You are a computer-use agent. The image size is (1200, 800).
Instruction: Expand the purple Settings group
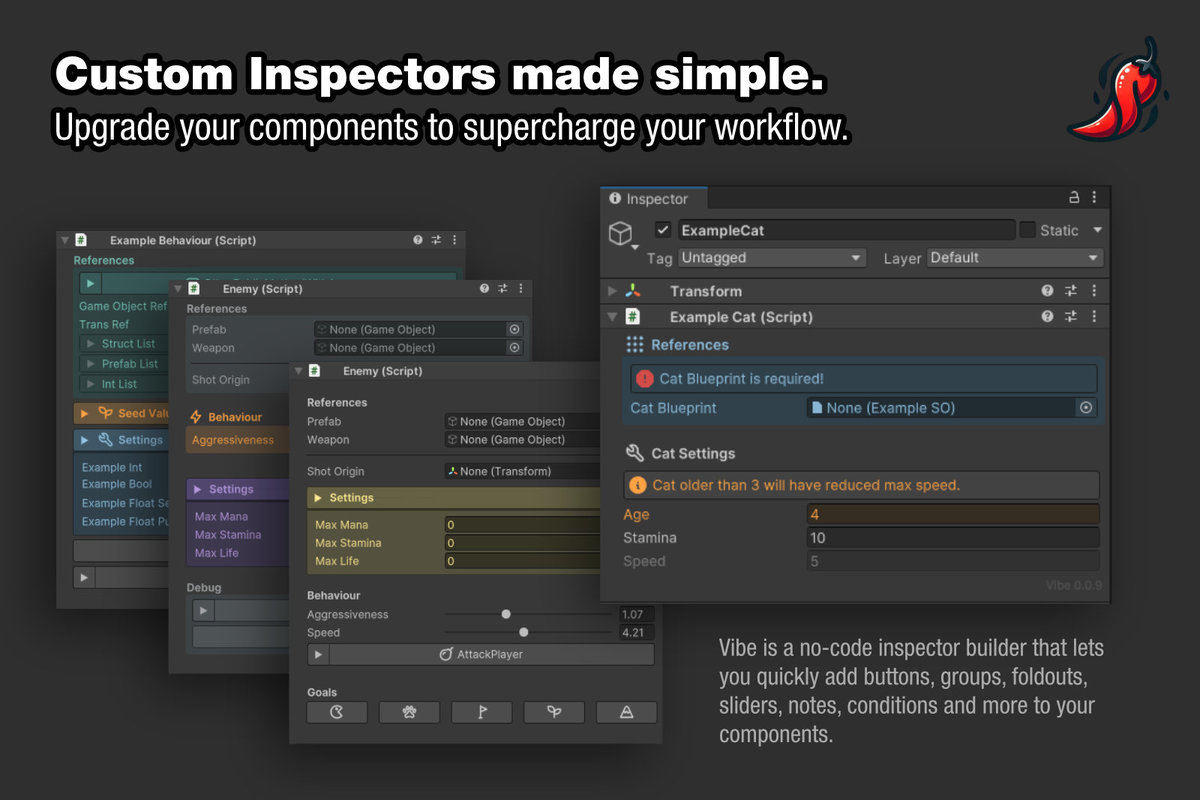pyautogui.click(x=198, y=489)
